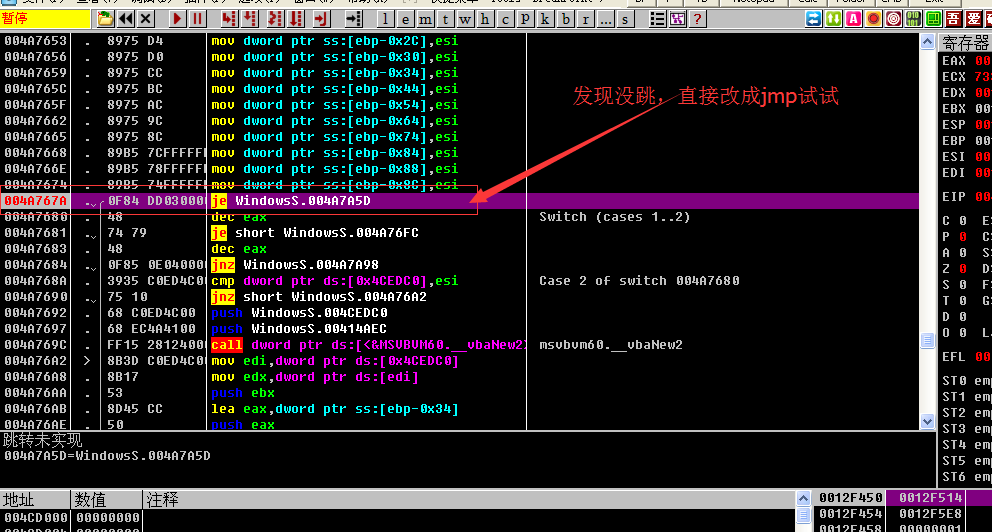Close the debugged program with the X icon

click(146, 19)
